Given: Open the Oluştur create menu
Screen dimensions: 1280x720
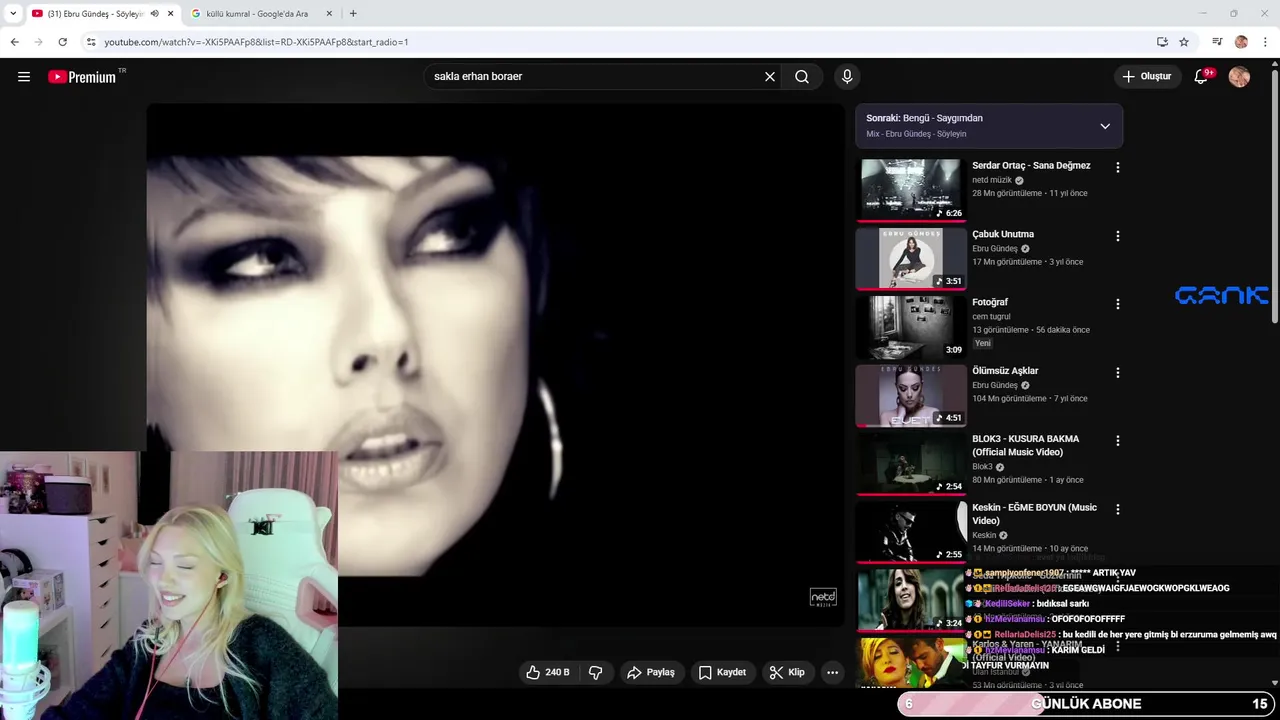Looking at the screenshot, I should tap(1147, 77).
